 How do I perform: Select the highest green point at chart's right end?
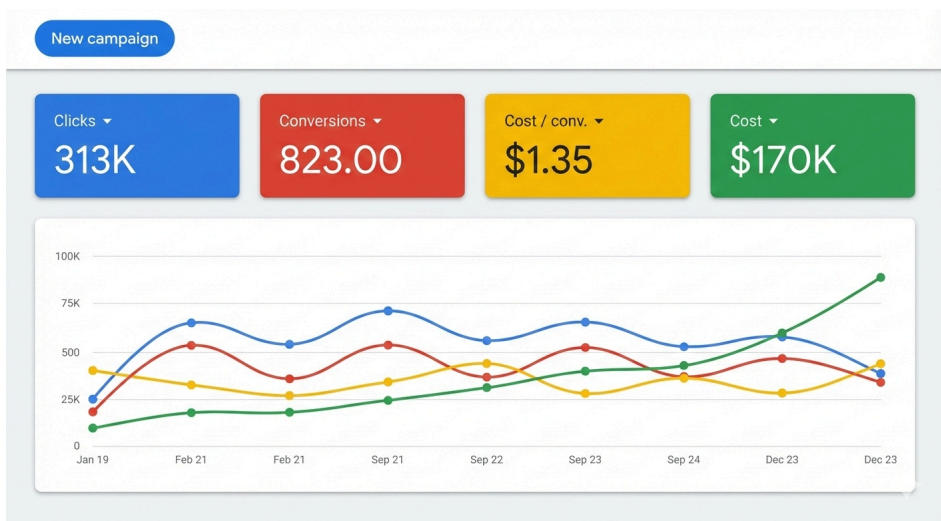click(880, 277)
